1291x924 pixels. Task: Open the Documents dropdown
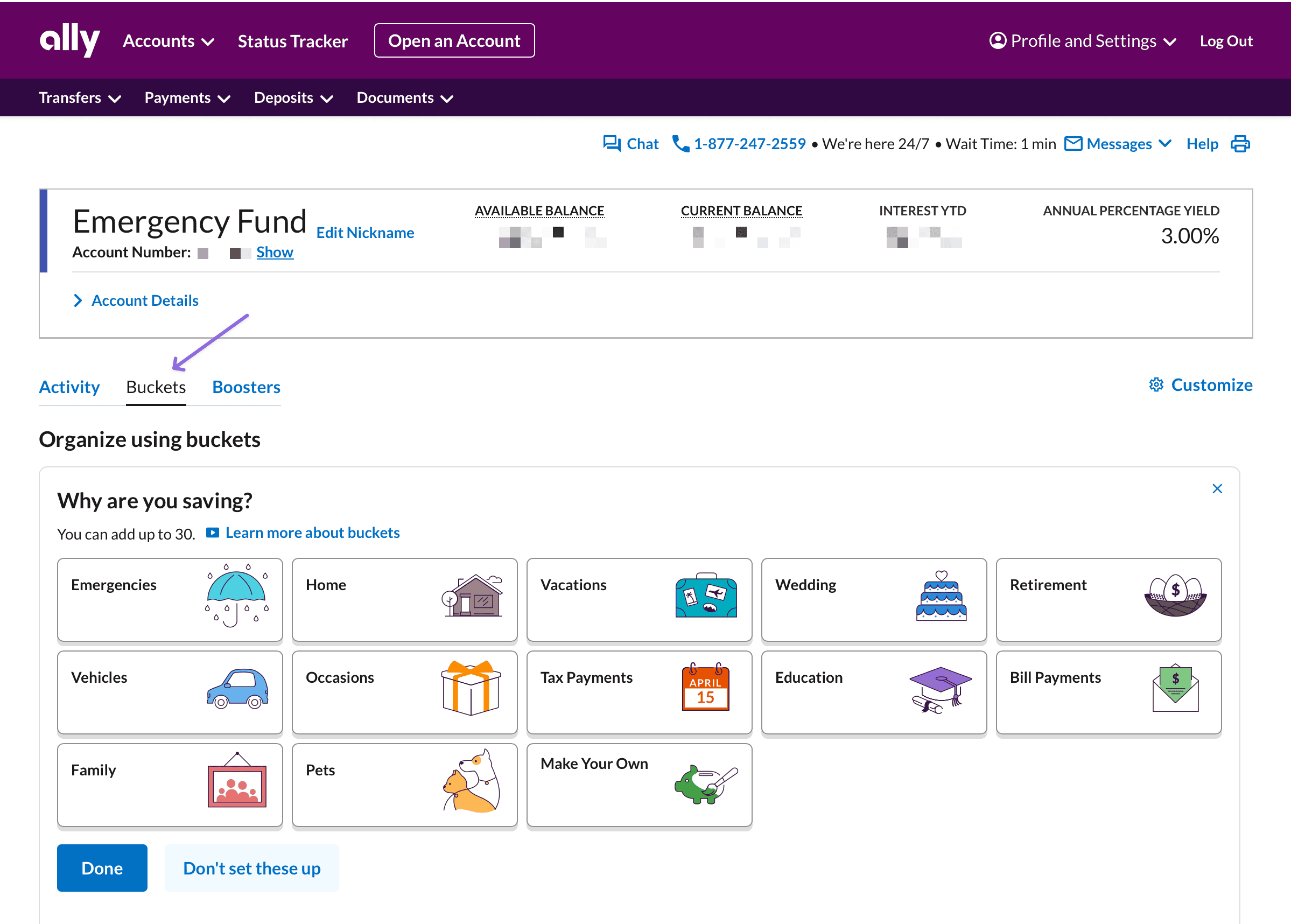[x=405, y=98]
